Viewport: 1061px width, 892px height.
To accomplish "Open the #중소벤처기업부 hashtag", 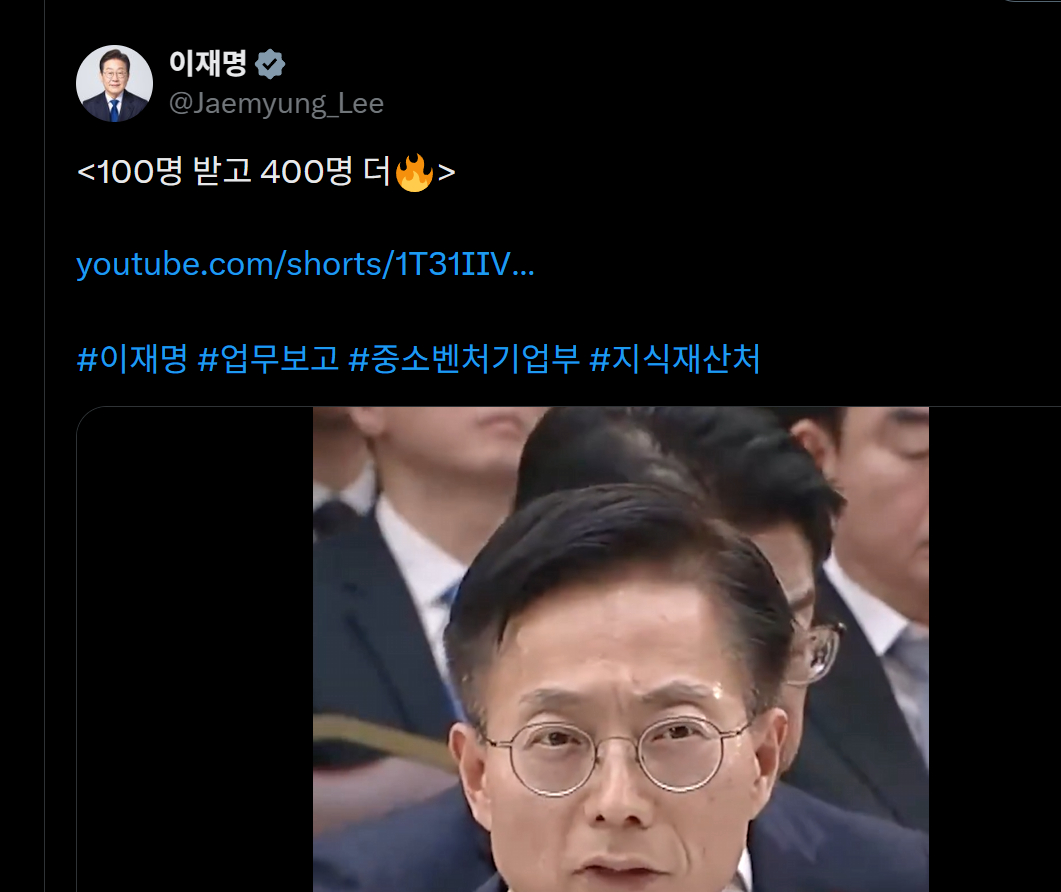I will (x=464, y=359).
